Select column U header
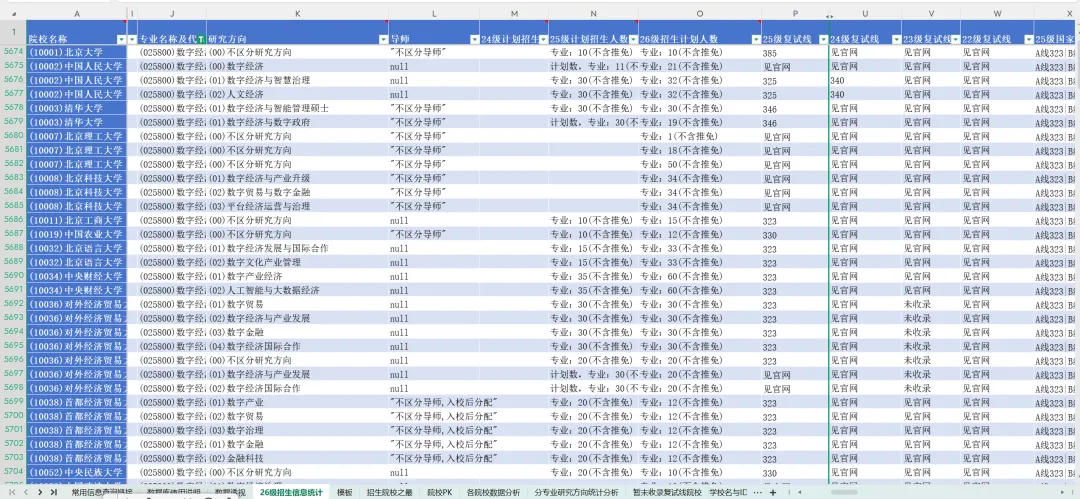 (x=865, y=13)
